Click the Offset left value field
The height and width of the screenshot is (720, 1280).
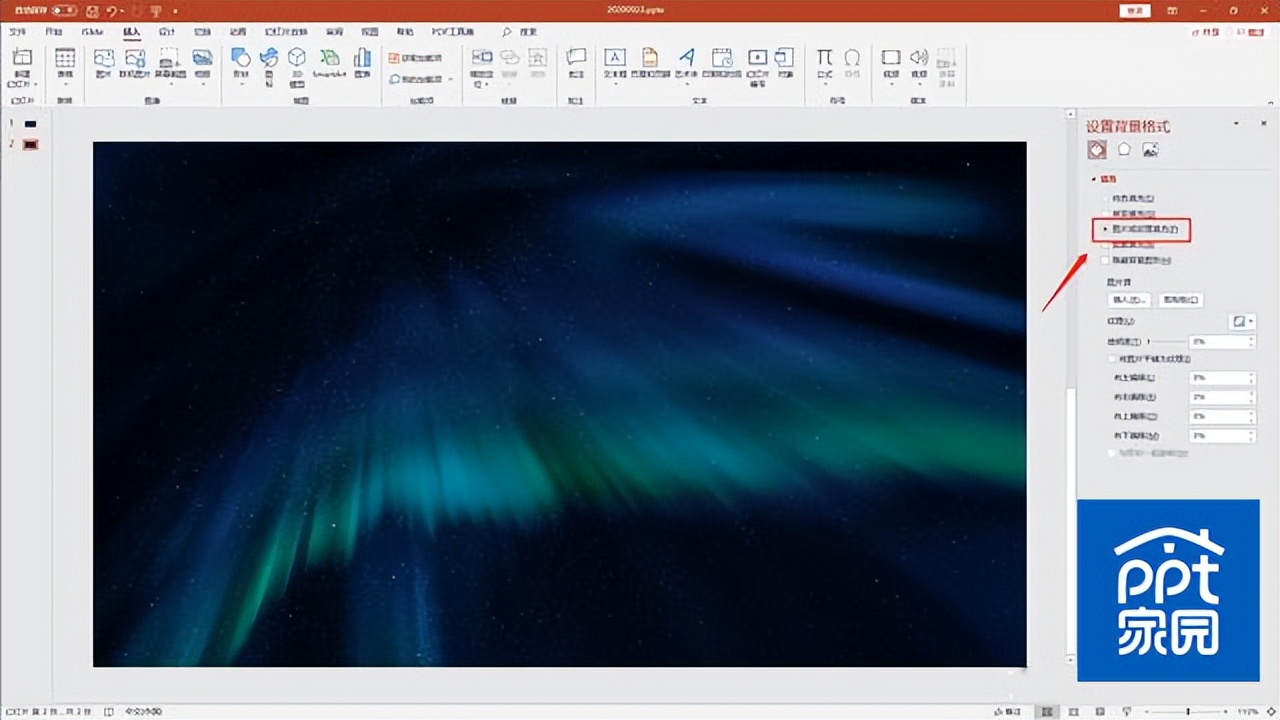[1222, 378]
